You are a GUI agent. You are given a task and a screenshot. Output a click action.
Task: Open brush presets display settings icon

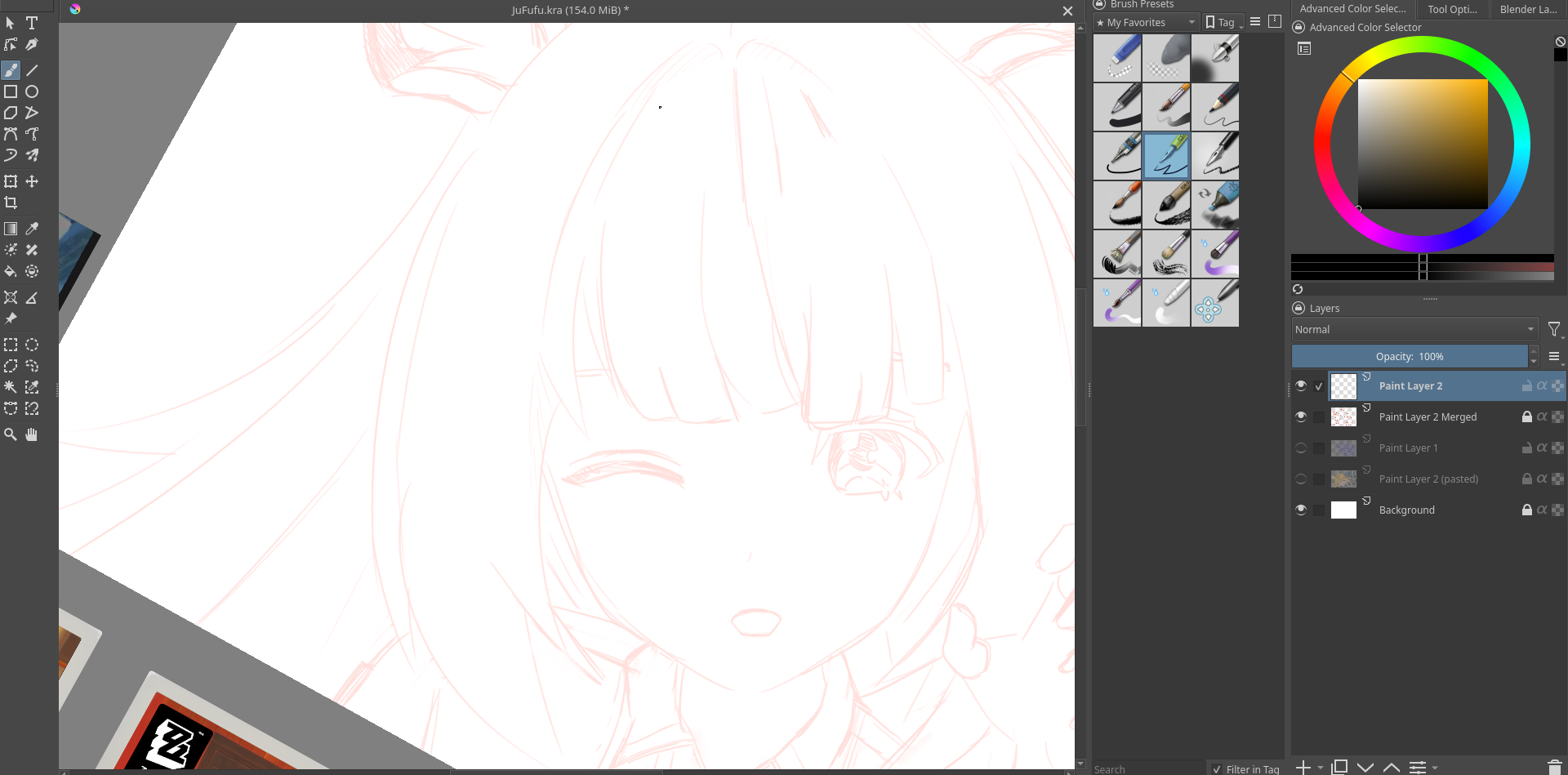point(1255,22)
